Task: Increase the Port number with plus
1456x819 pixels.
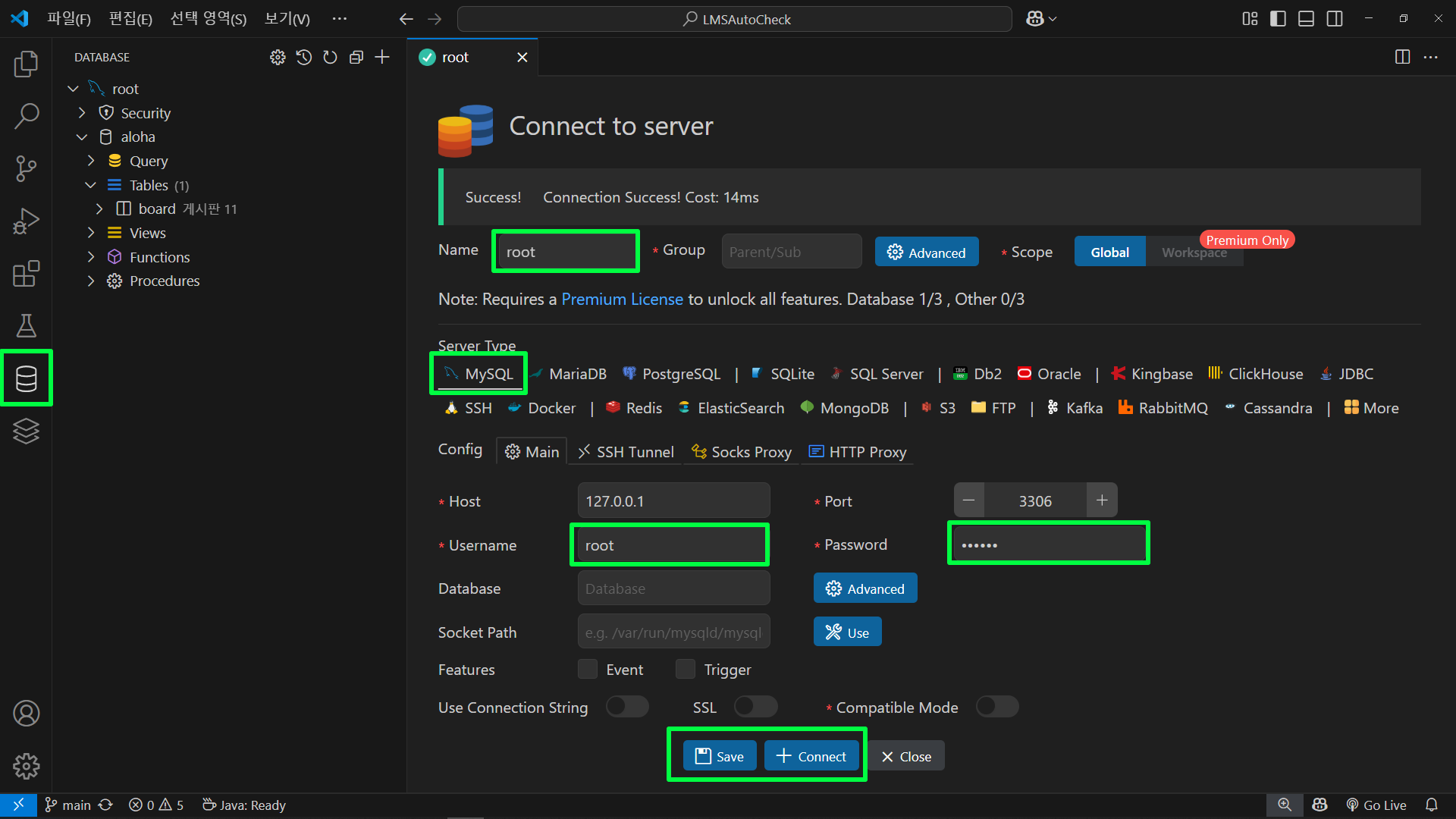Action: coord(1102,500)
